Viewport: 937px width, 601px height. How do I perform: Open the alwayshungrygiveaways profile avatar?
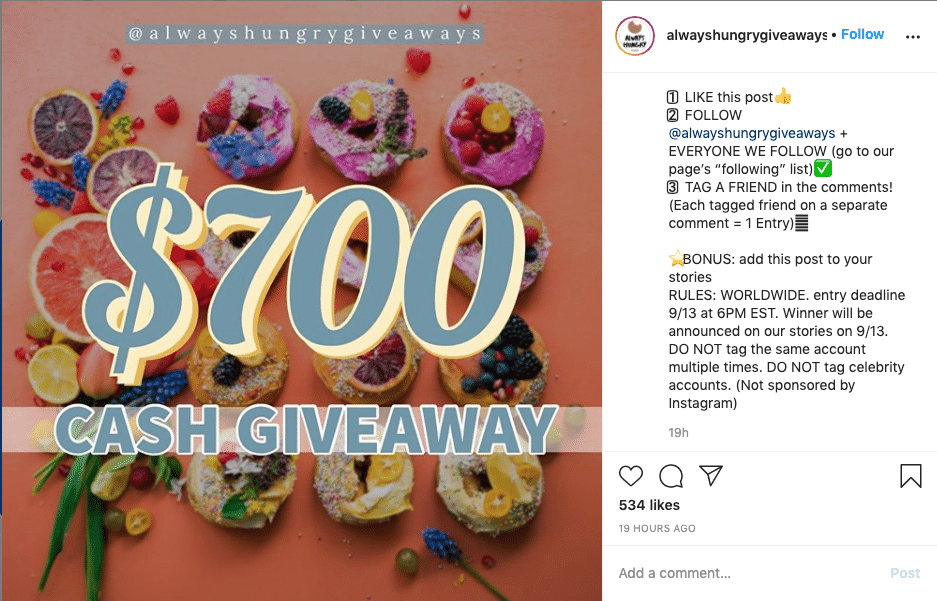(x=635, y=36)
